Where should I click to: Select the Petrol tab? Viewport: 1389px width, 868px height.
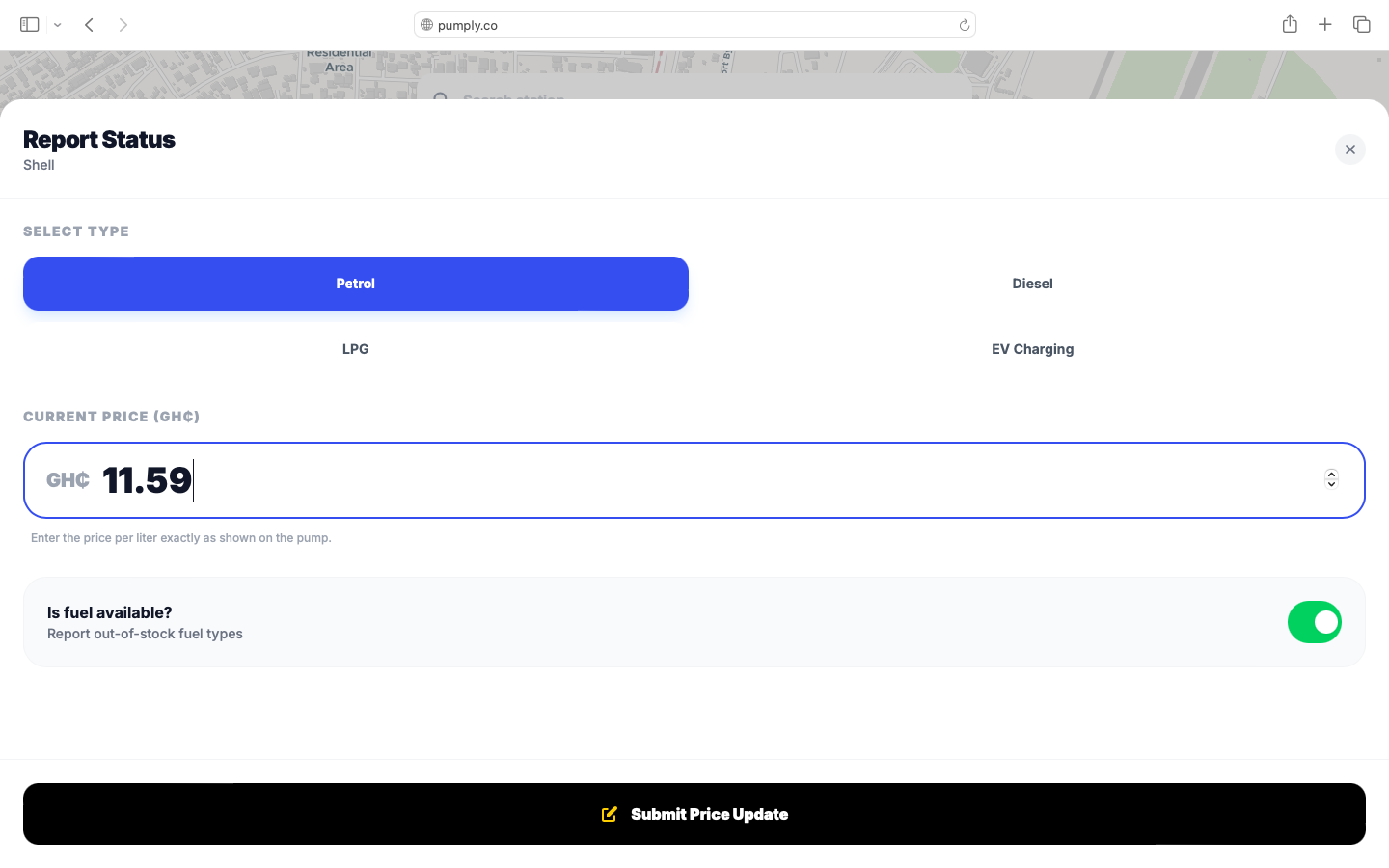pyautogui.click(x=355, y=284)
